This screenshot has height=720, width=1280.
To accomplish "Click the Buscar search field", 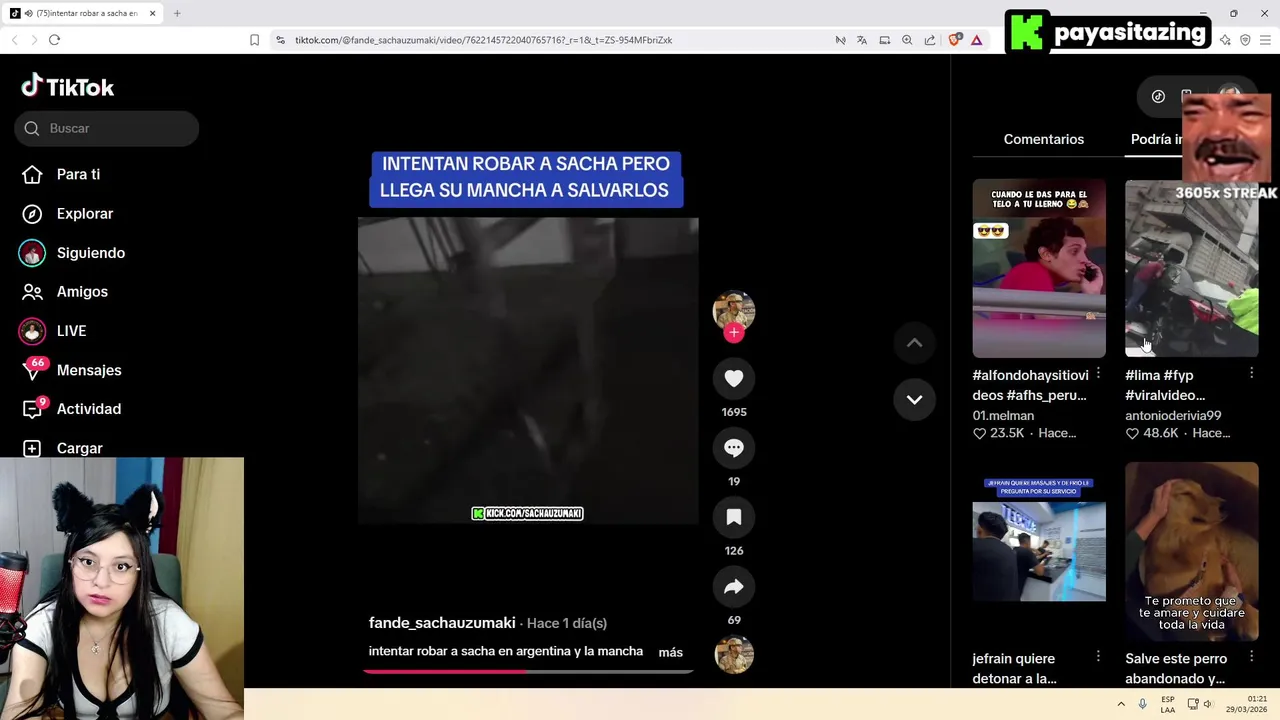I will [107, 128].
